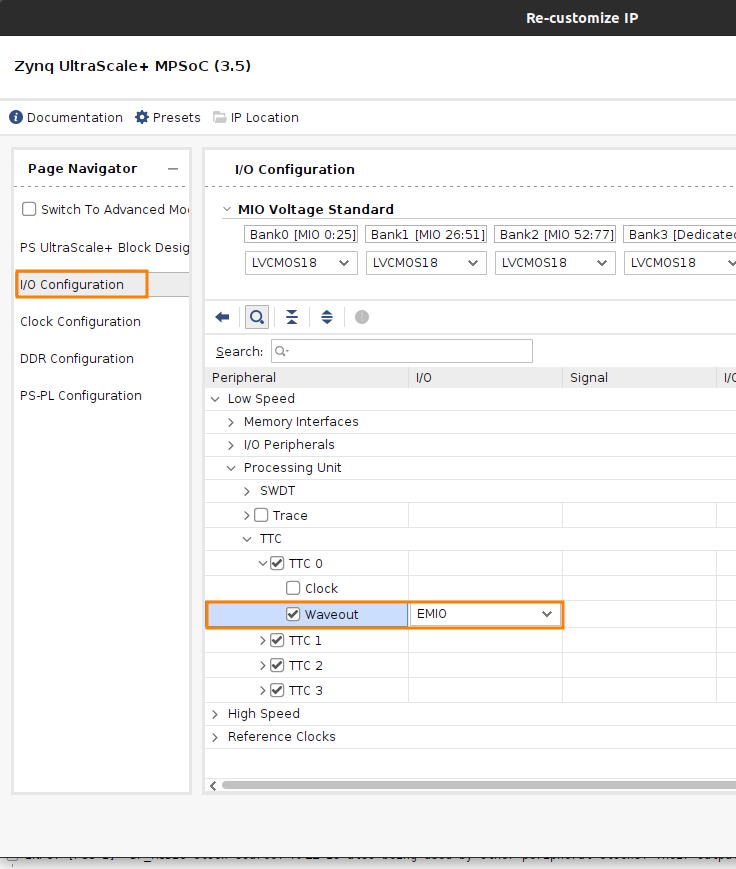This screenshot has height=869, width=736.
Task: Open PS-PL Configuration page
Action: [81, 396]
